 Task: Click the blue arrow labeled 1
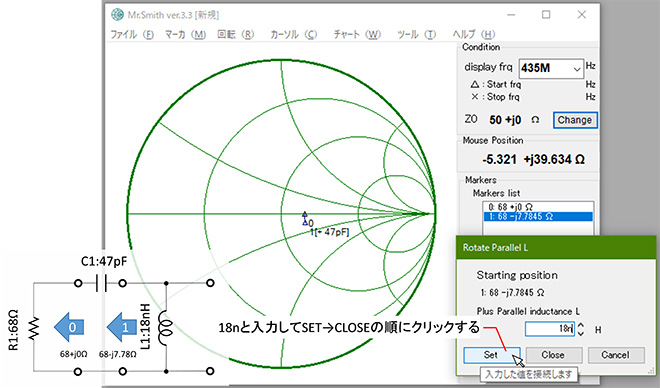(x=122, y=327)
